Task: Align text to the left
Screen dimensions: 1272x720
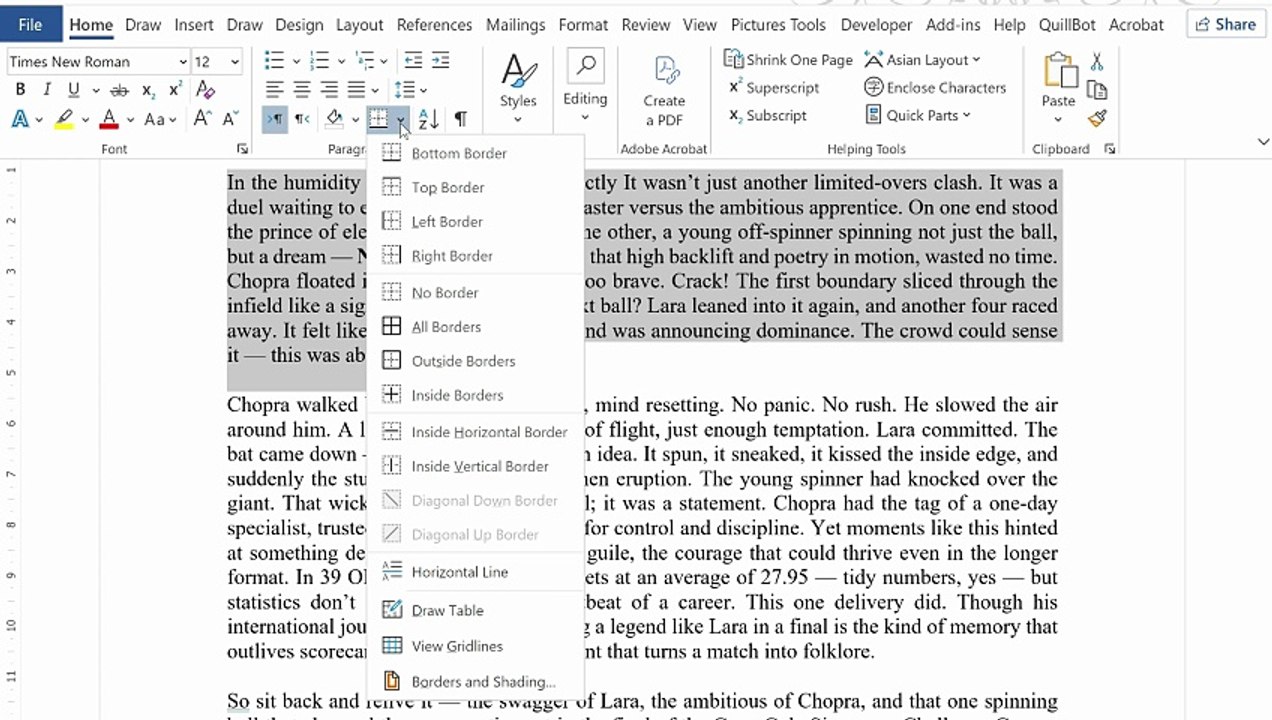Action: 274,90
